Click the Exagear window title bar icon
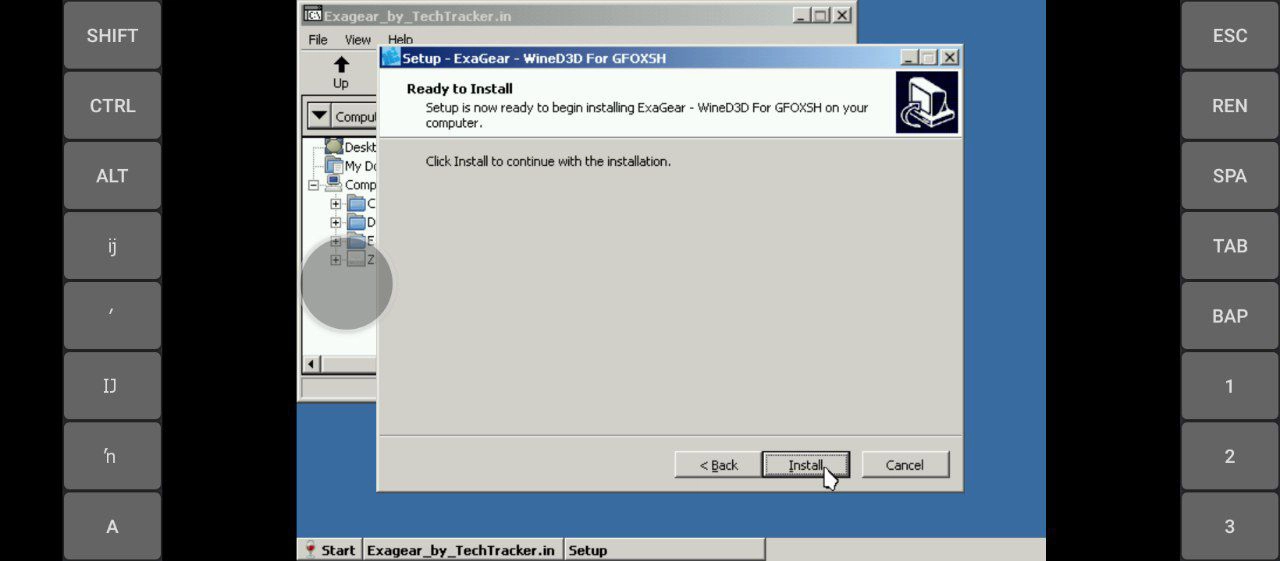 [313, 16]
